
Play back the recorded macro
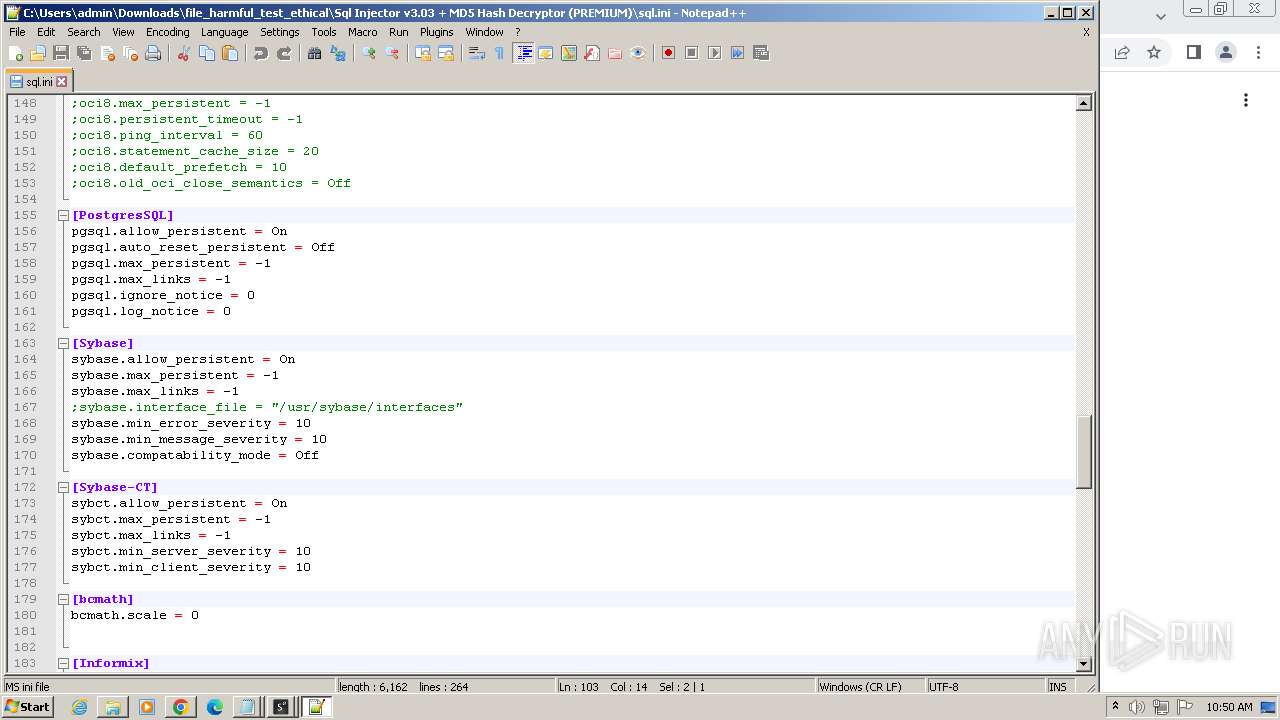714,53
